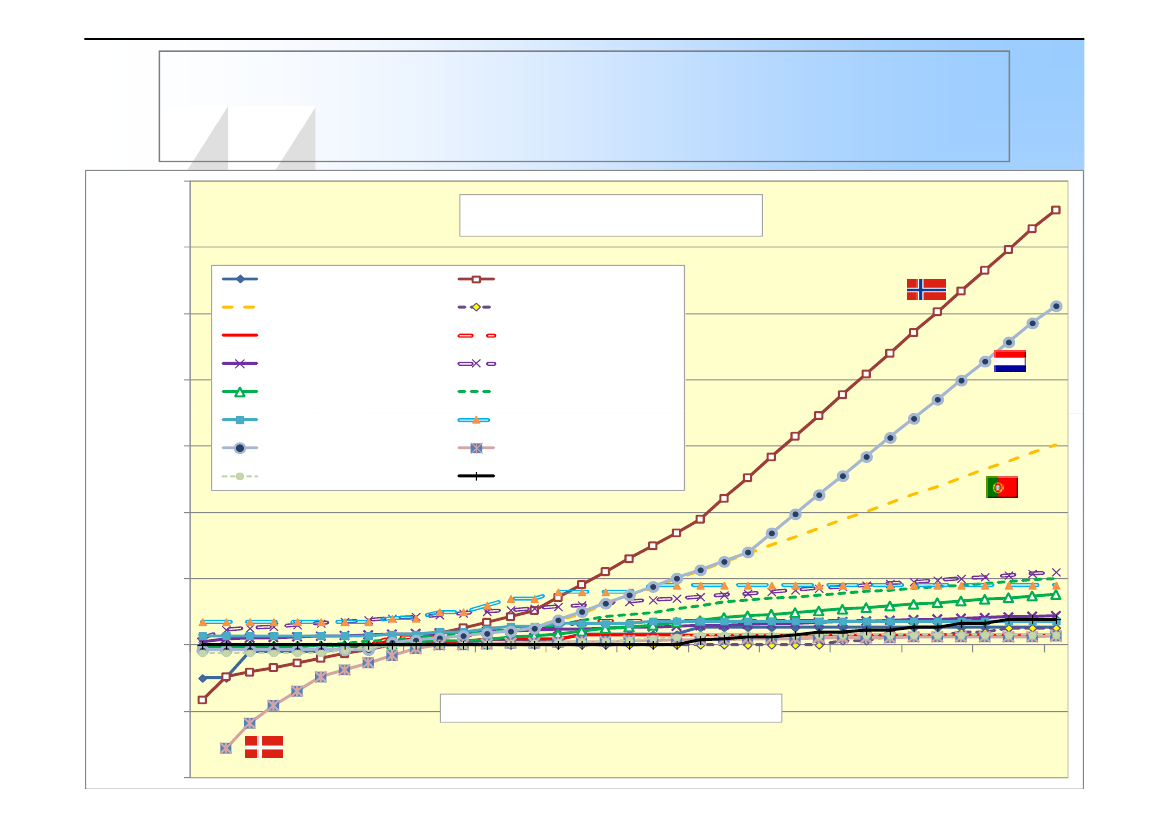The height and width of the screenshot is (827, 1169).
Task: Select the orange triangle legend marker
Action: [x=476, y=420]
